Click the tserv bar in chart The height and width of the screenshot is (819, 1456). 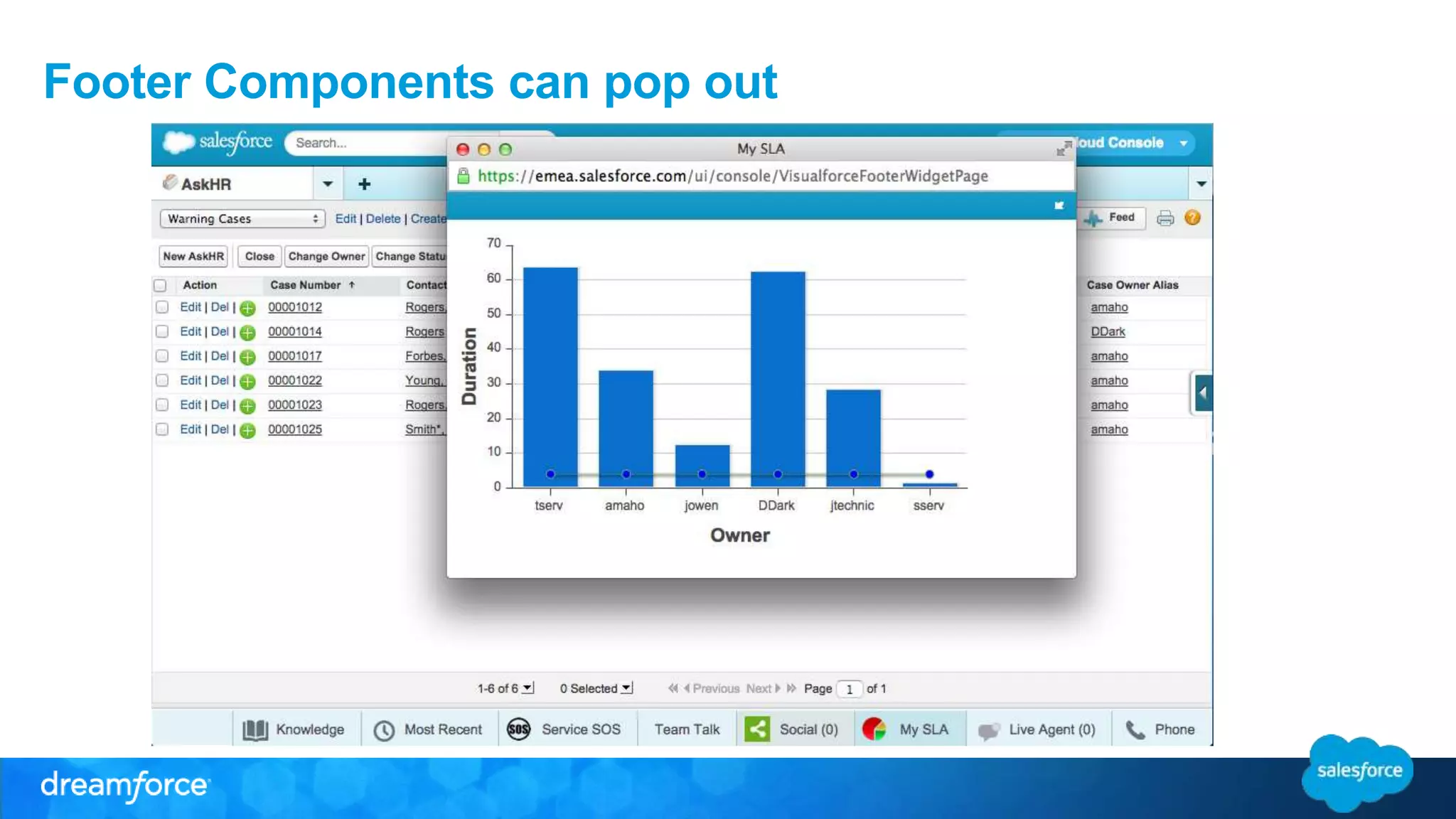click(x=550, y=377)
